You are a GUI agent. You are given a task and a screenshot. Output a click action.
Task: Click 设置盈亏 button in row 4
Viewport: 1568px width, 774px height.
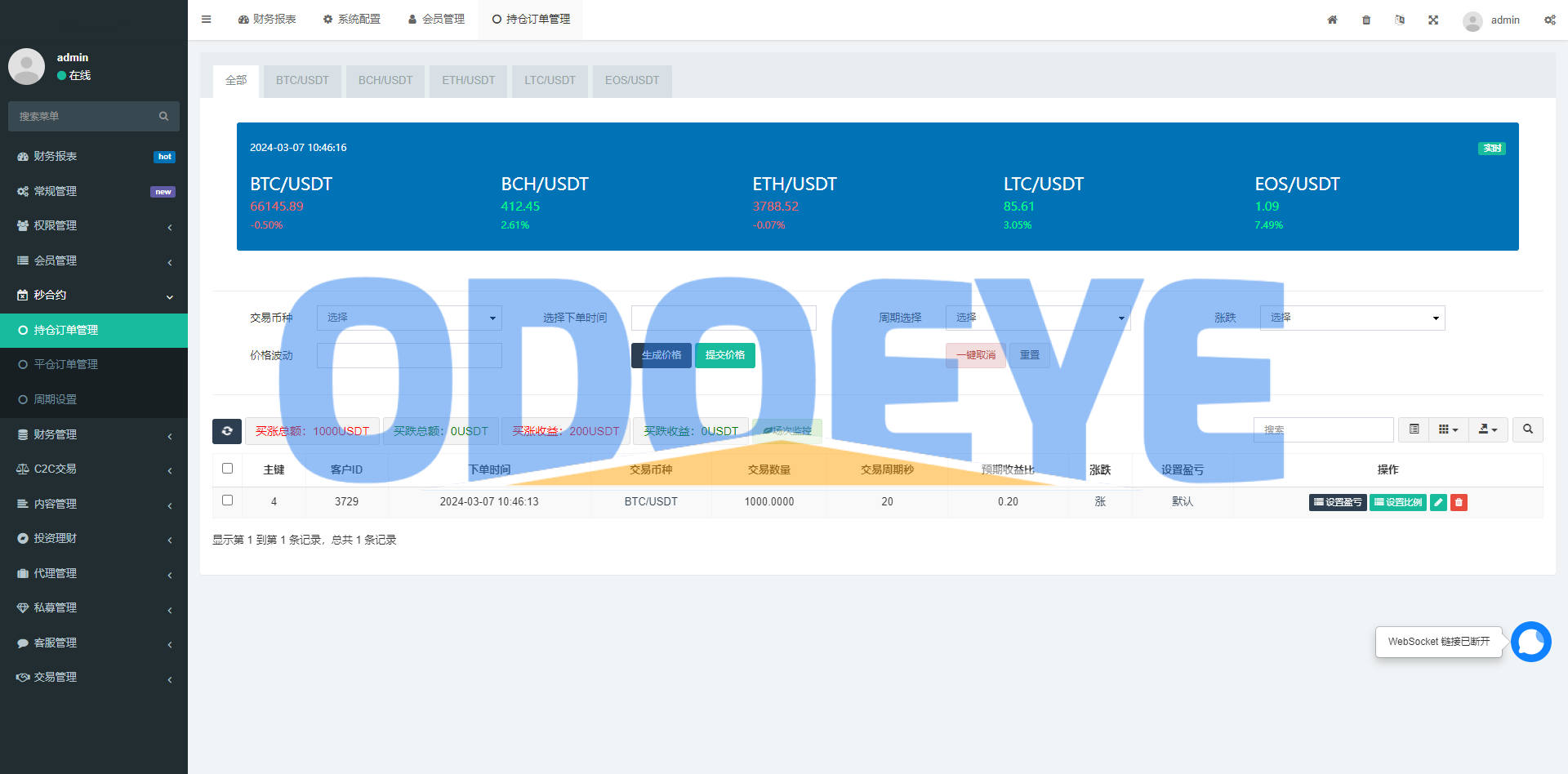click(x=1338, y=502)
